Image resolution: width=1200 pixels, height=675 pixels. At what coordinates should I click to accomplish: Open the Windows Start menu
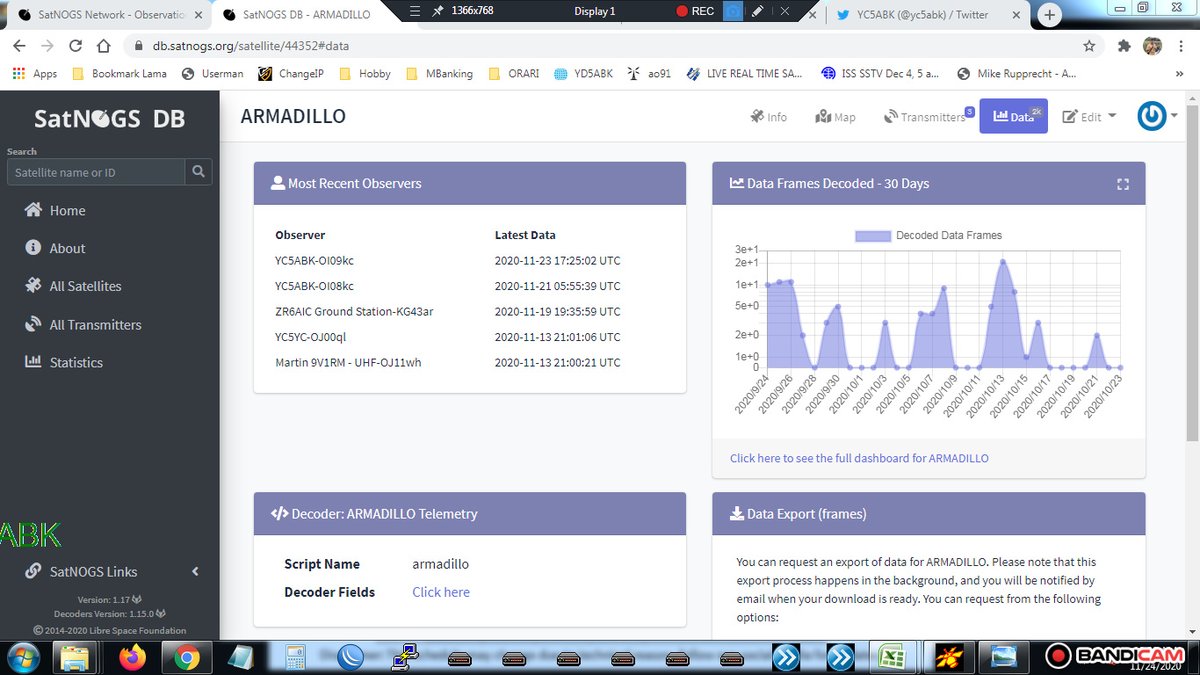22,657
